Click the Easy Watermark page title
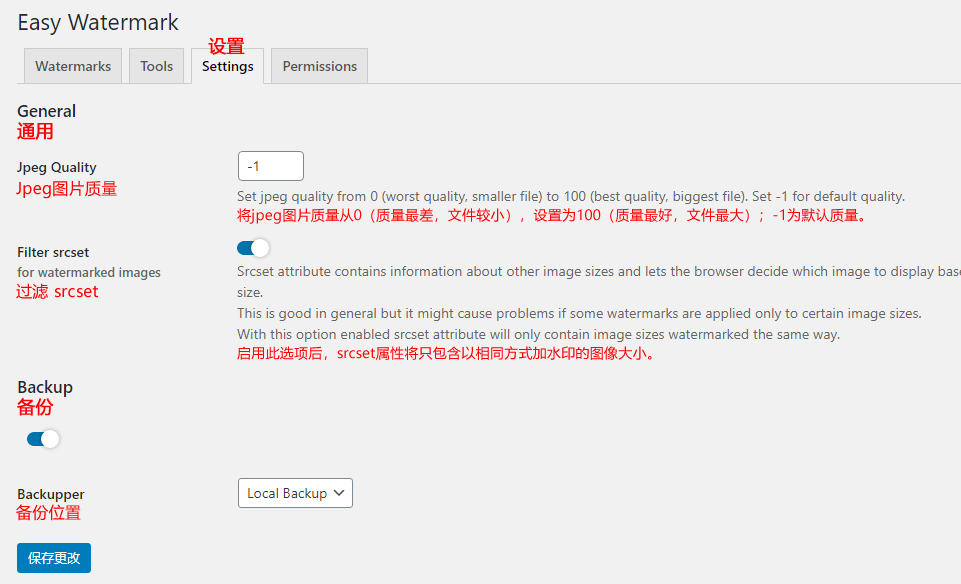Viewport: 961px width, 584px height. 98,23
